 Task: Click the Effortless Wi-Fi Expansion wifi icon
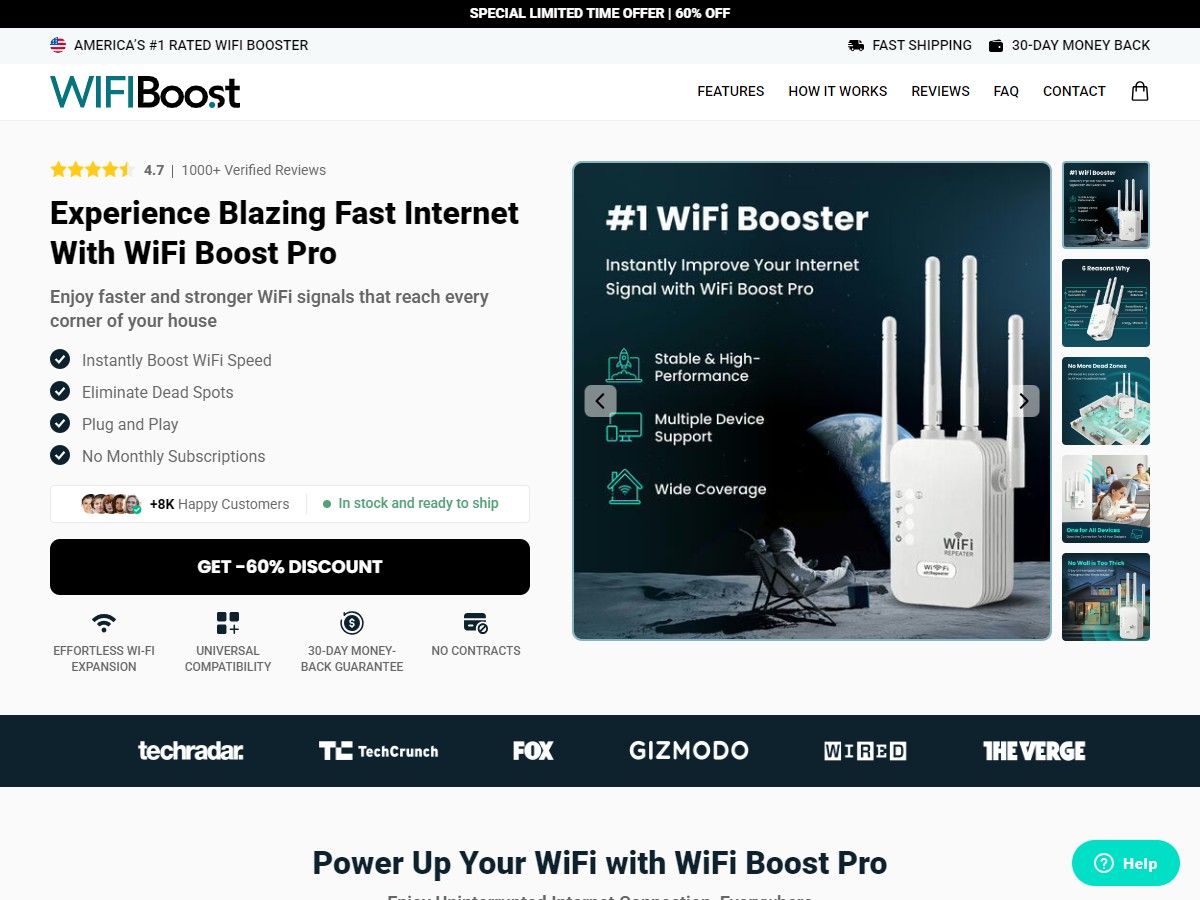tap(104, 623)
